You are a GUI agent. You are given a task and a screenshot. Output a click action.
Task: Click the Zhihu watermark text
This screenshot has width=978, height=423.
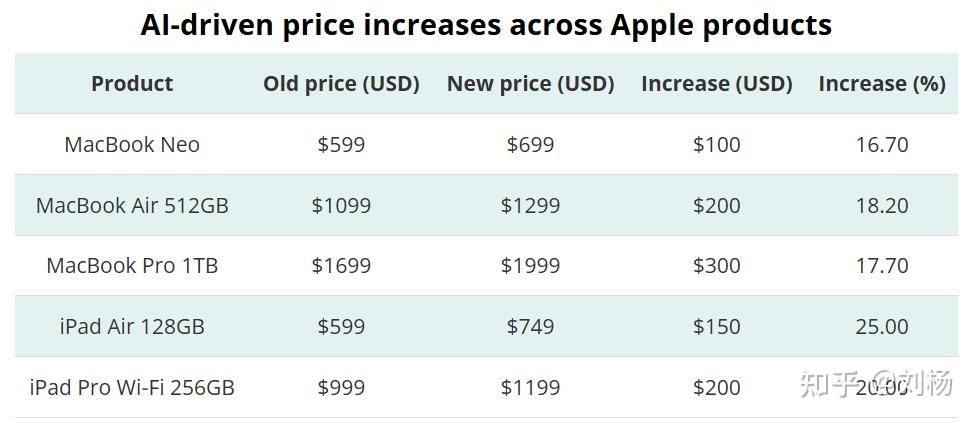click(x=876, y=382)
